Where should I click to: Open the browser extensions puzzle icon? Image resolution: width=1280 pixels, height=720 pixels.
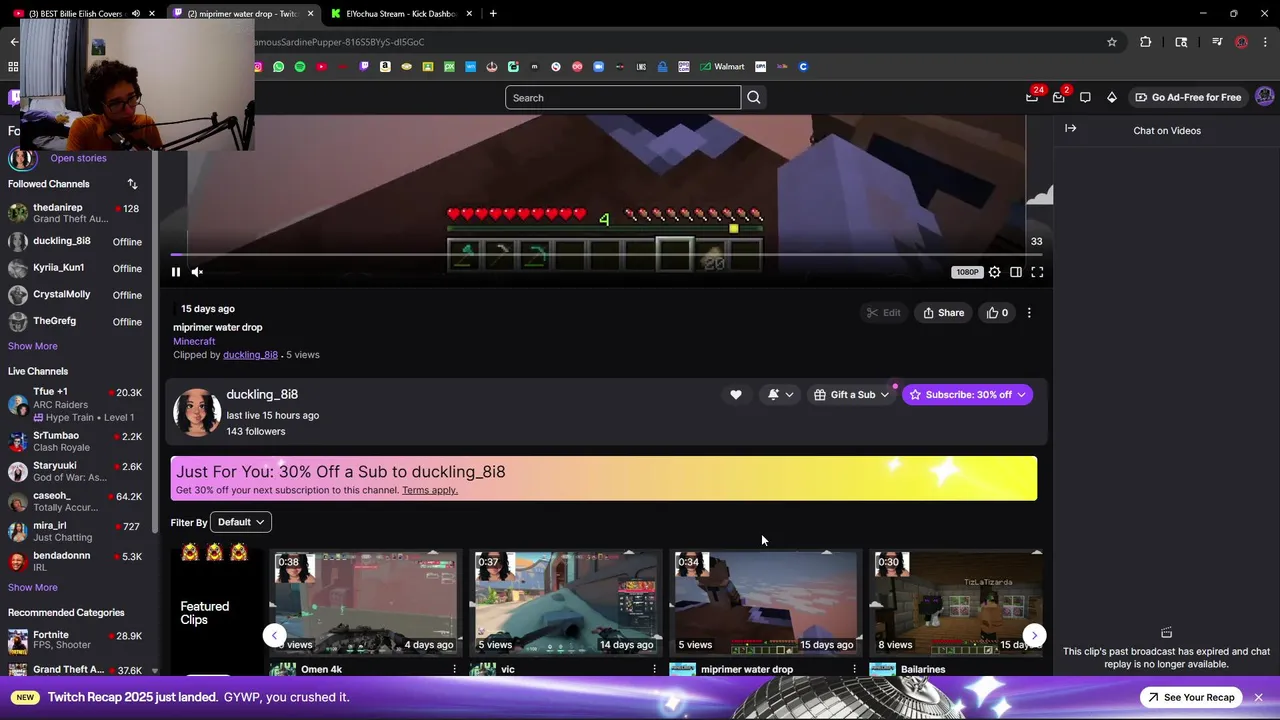(x=1146, y=42)
